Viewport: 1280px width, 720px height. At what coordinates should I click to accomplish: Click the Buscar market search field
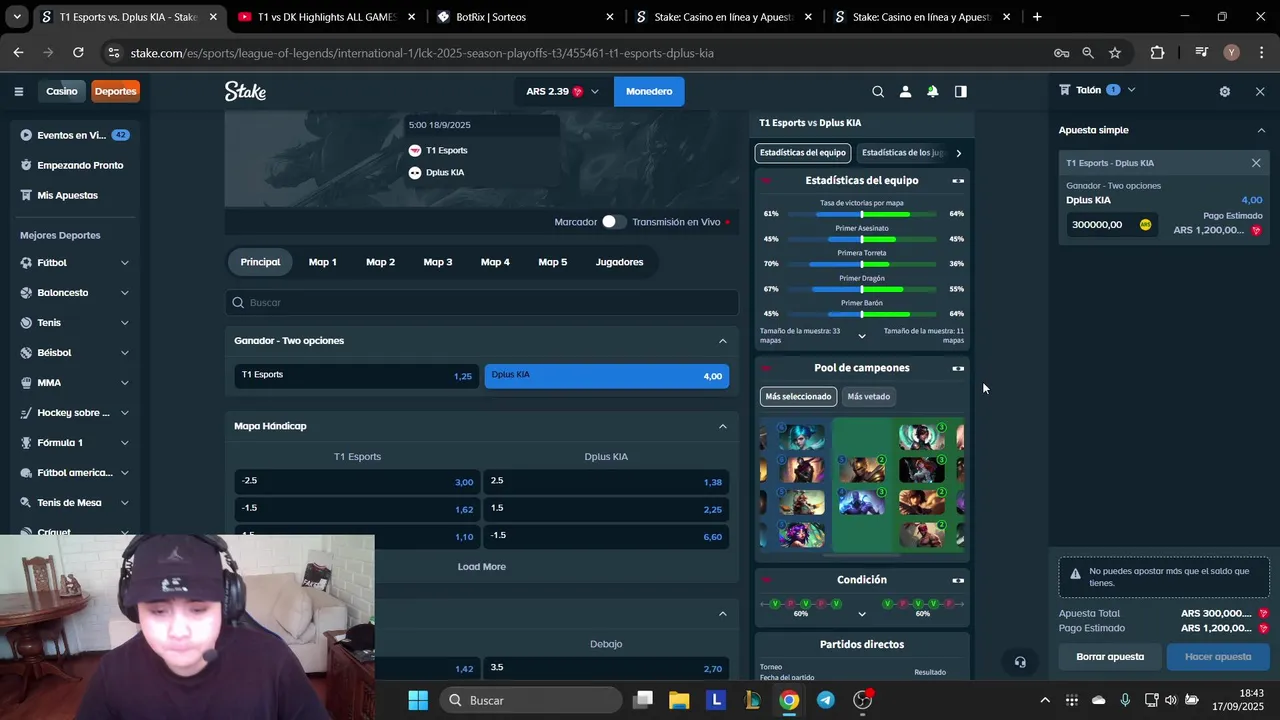coord(482,302)
